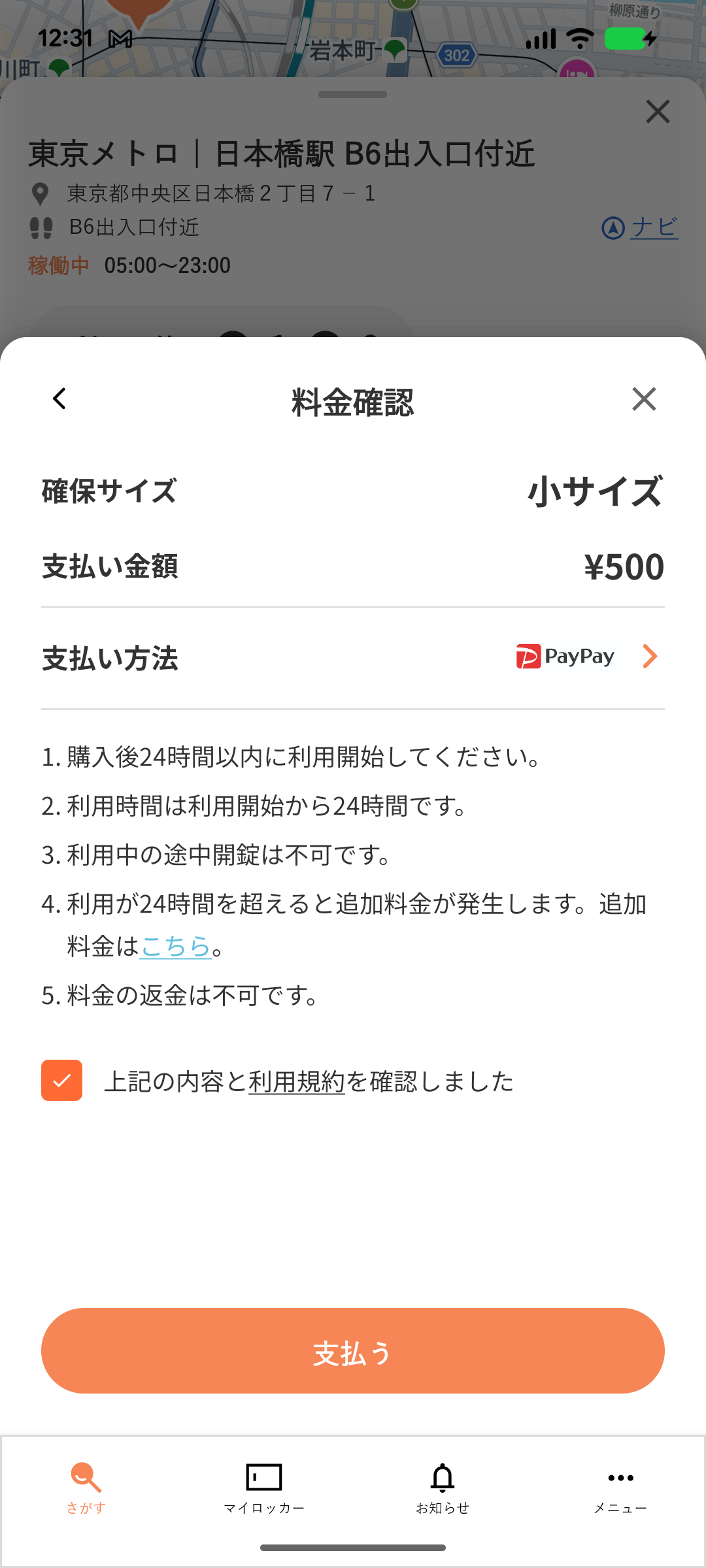Open the お知らせ notifications tab
706x1568 pixels.
pyautogui.click(x=443, y=1488)
